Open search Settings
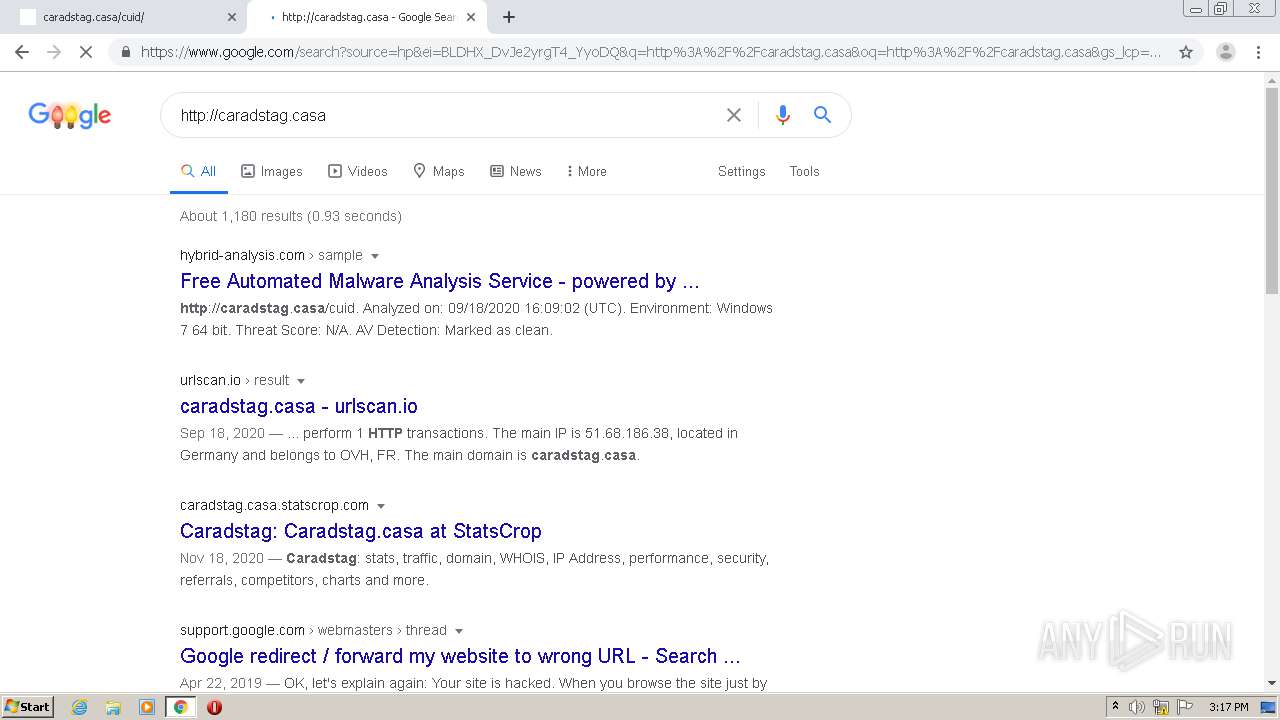 click(x=741, y=172)
